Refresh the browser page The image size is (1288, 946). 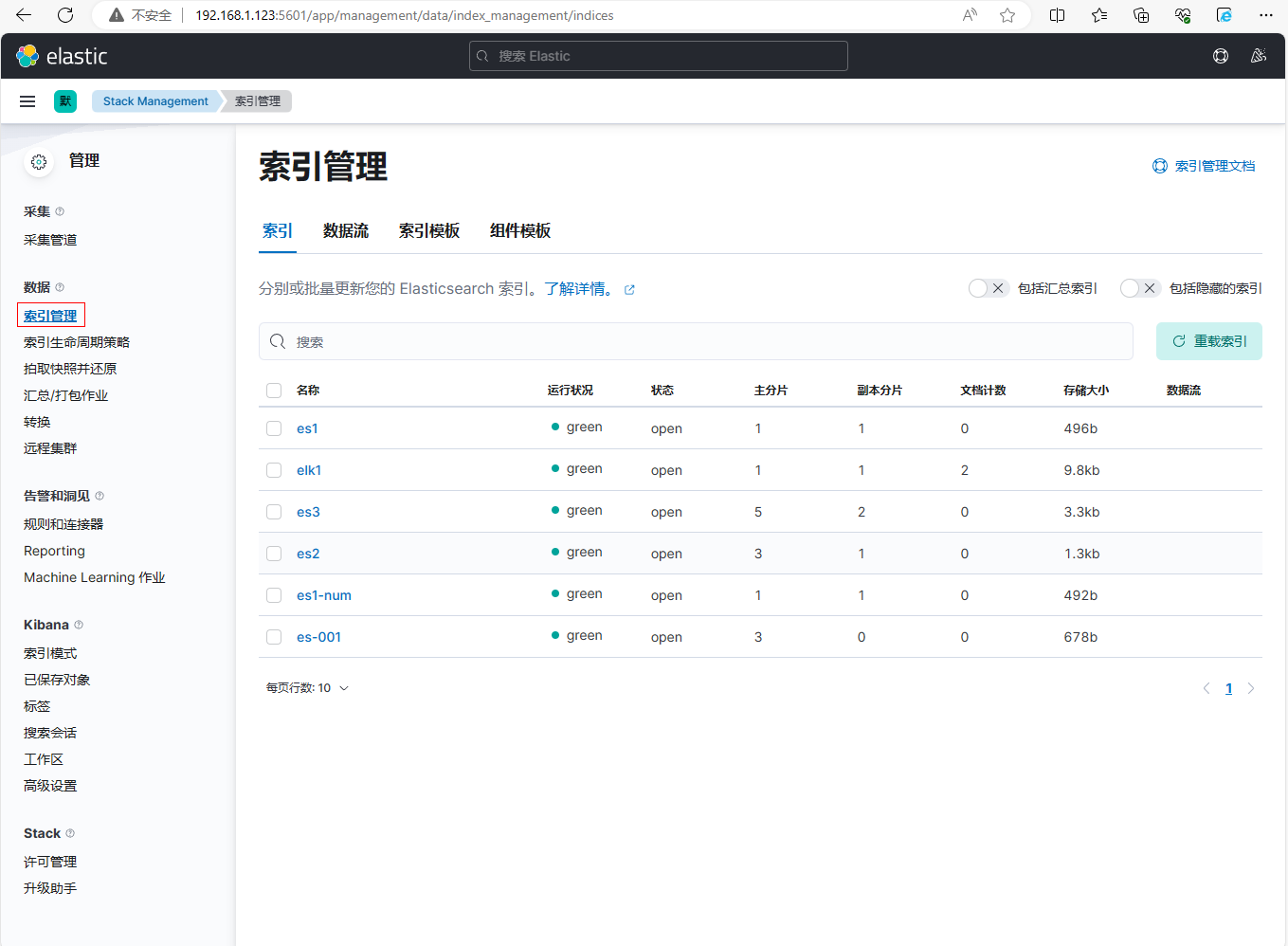pyautogui.click(x=65, y=15)
